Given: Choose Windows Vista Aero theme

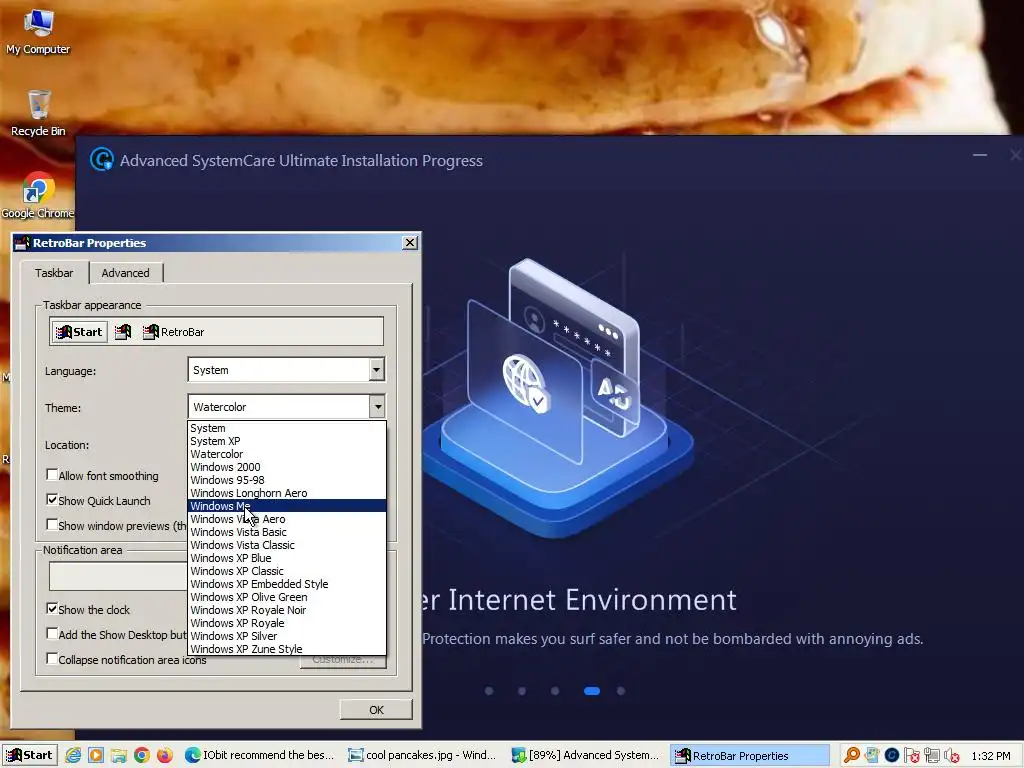Looking at the screenshot, I should tap(287, 519).
